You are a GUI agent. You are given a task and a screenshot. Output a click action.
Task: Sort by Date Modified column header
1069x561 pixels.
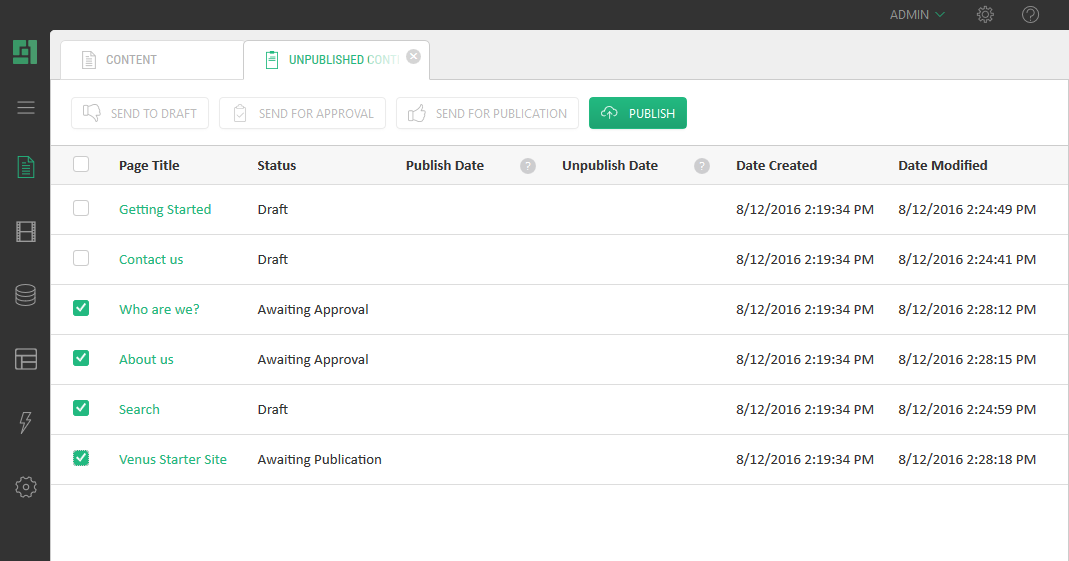tap(942, 166)
